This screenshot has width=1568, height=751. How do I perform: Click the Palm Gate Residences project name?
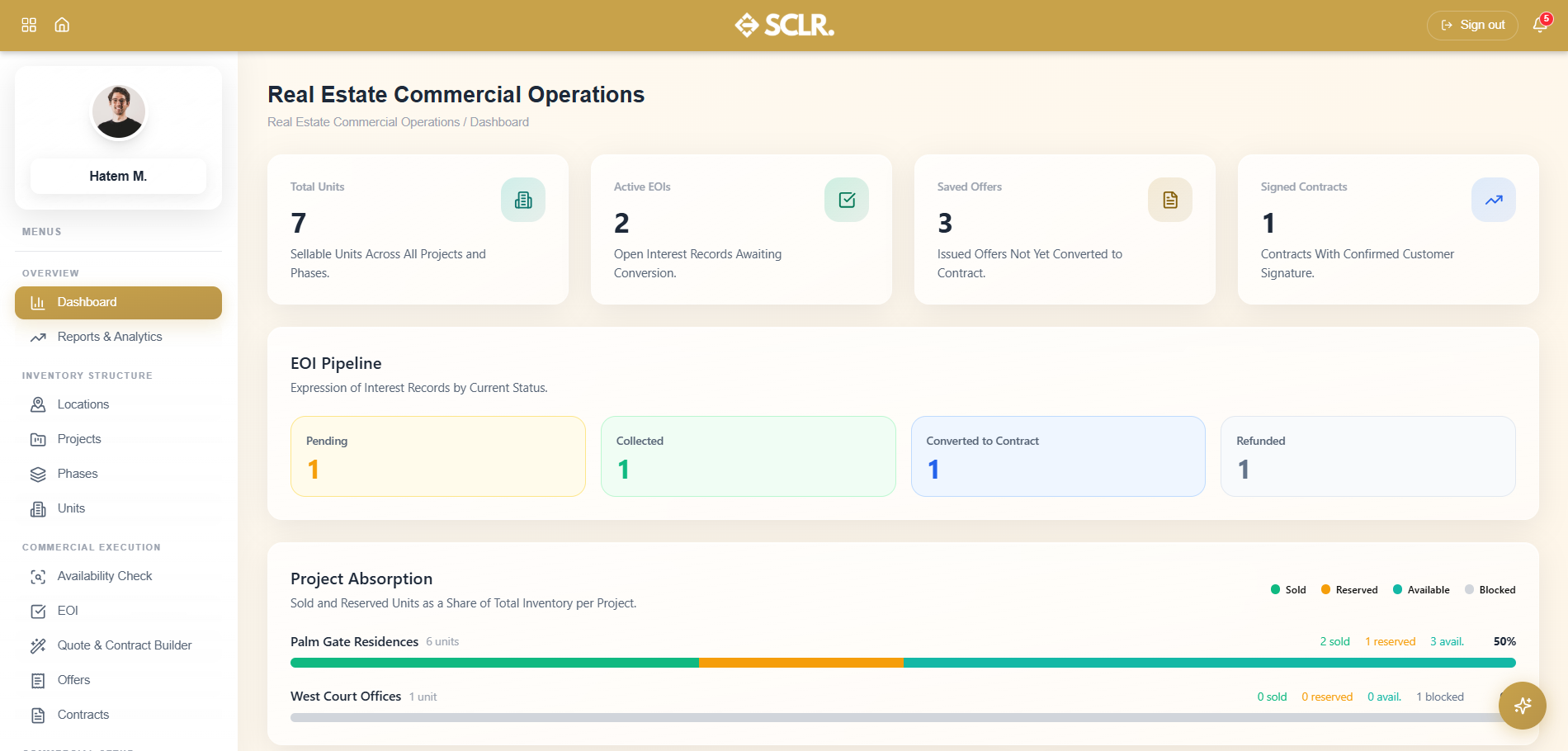pos(355,641)
